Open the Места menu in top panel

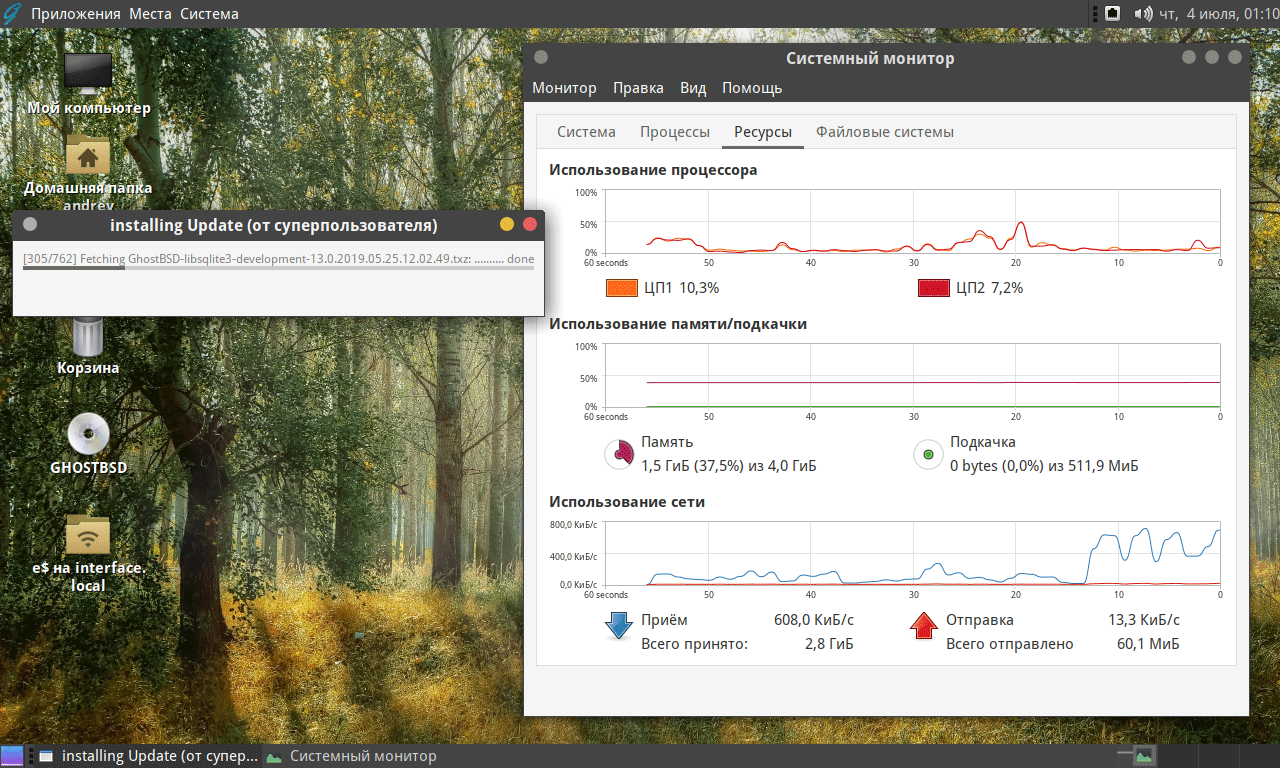(x=152, y=14)
